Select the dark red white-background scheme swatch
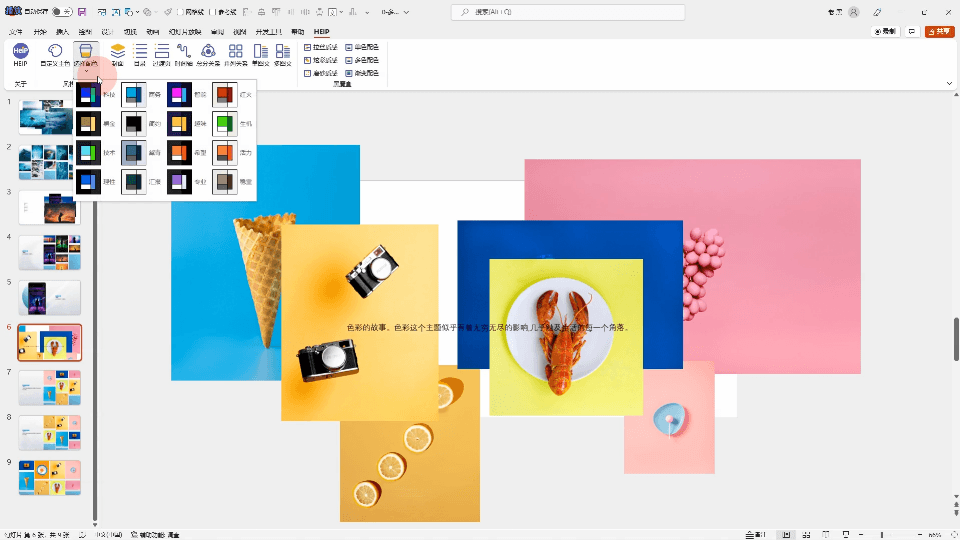This screenshot has width=960, height=540. (225, 94)
